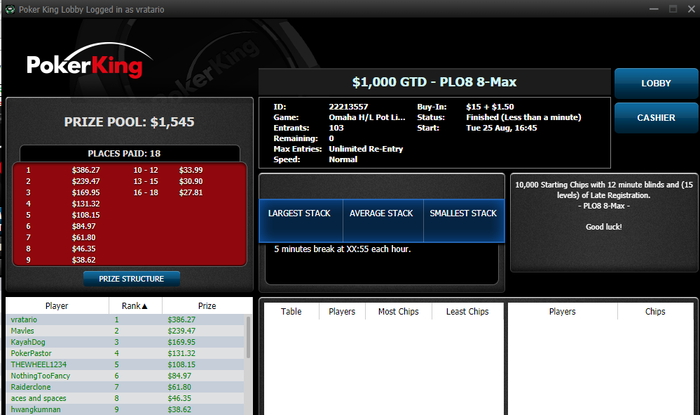Sort the list by Player column

pyautogui.click(x=57, y=306)
